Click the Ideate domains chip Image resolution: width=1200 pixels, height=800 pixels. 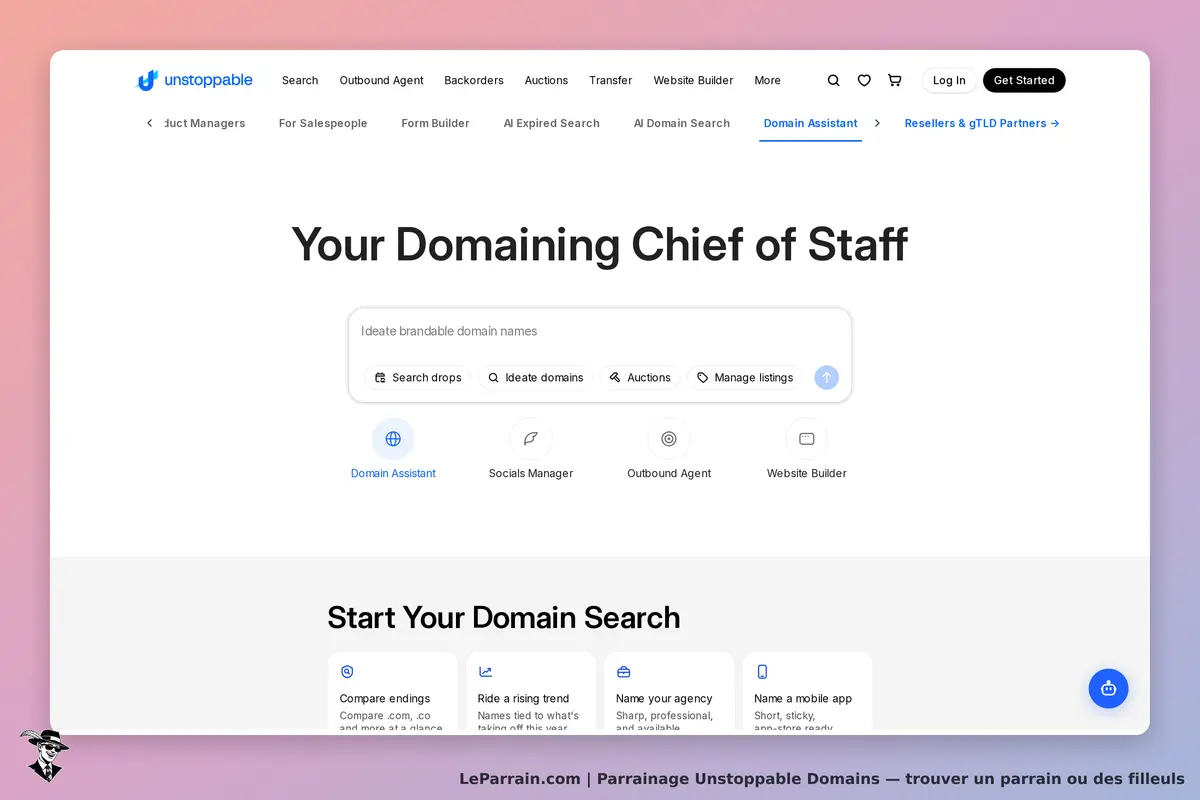(535, 377)
